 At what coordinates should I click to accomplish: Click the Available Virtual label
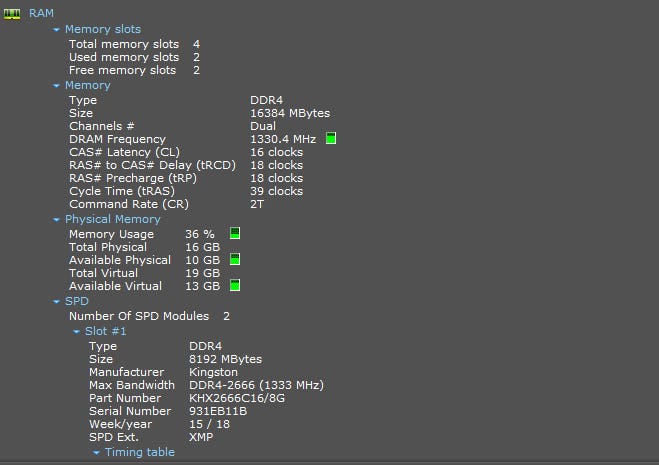click(115, 286)
